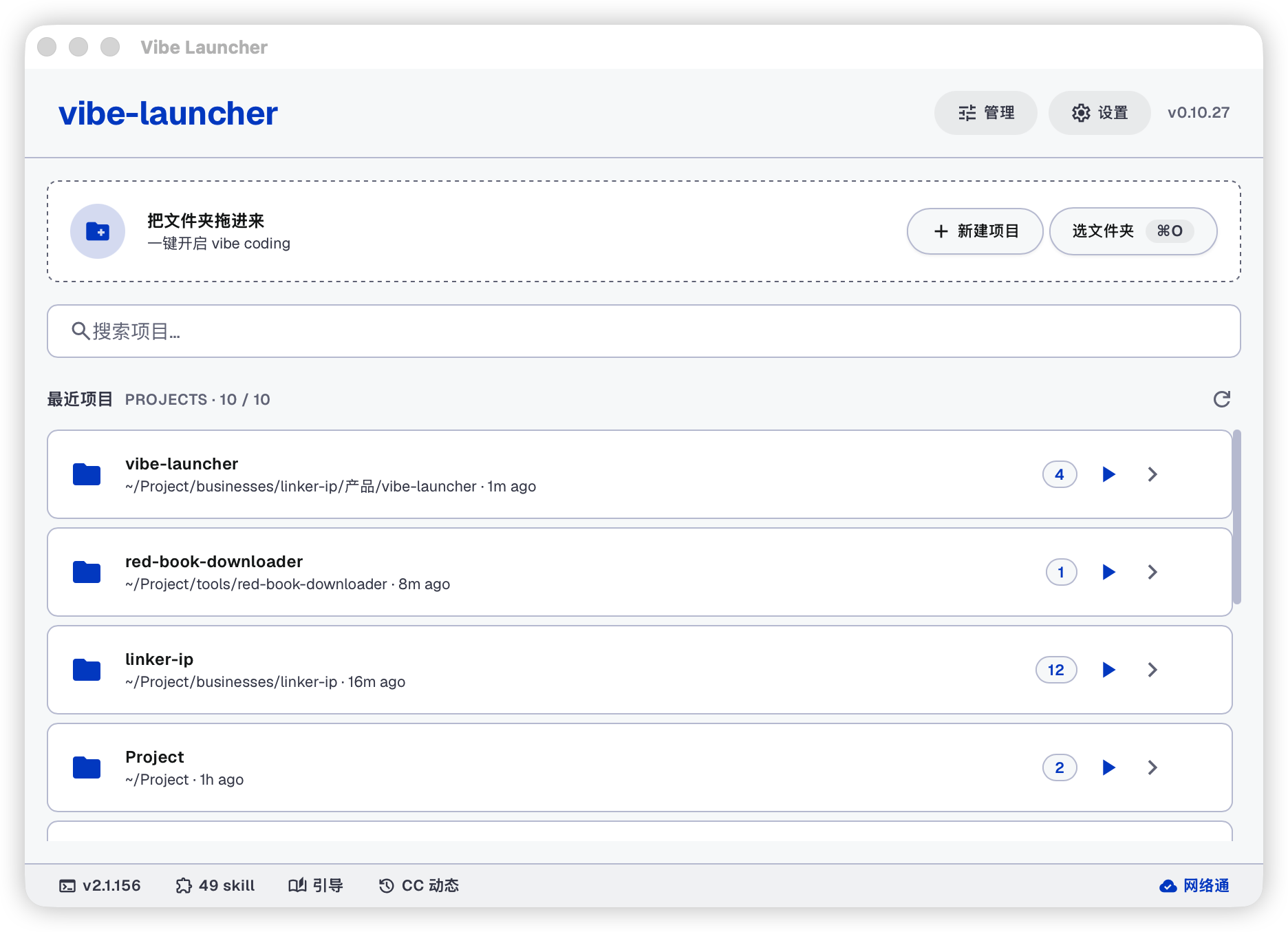The height and width of the screenshot is (932, 1288).
Task: Click the vibe-launcher folder icon
Action: 87,474
